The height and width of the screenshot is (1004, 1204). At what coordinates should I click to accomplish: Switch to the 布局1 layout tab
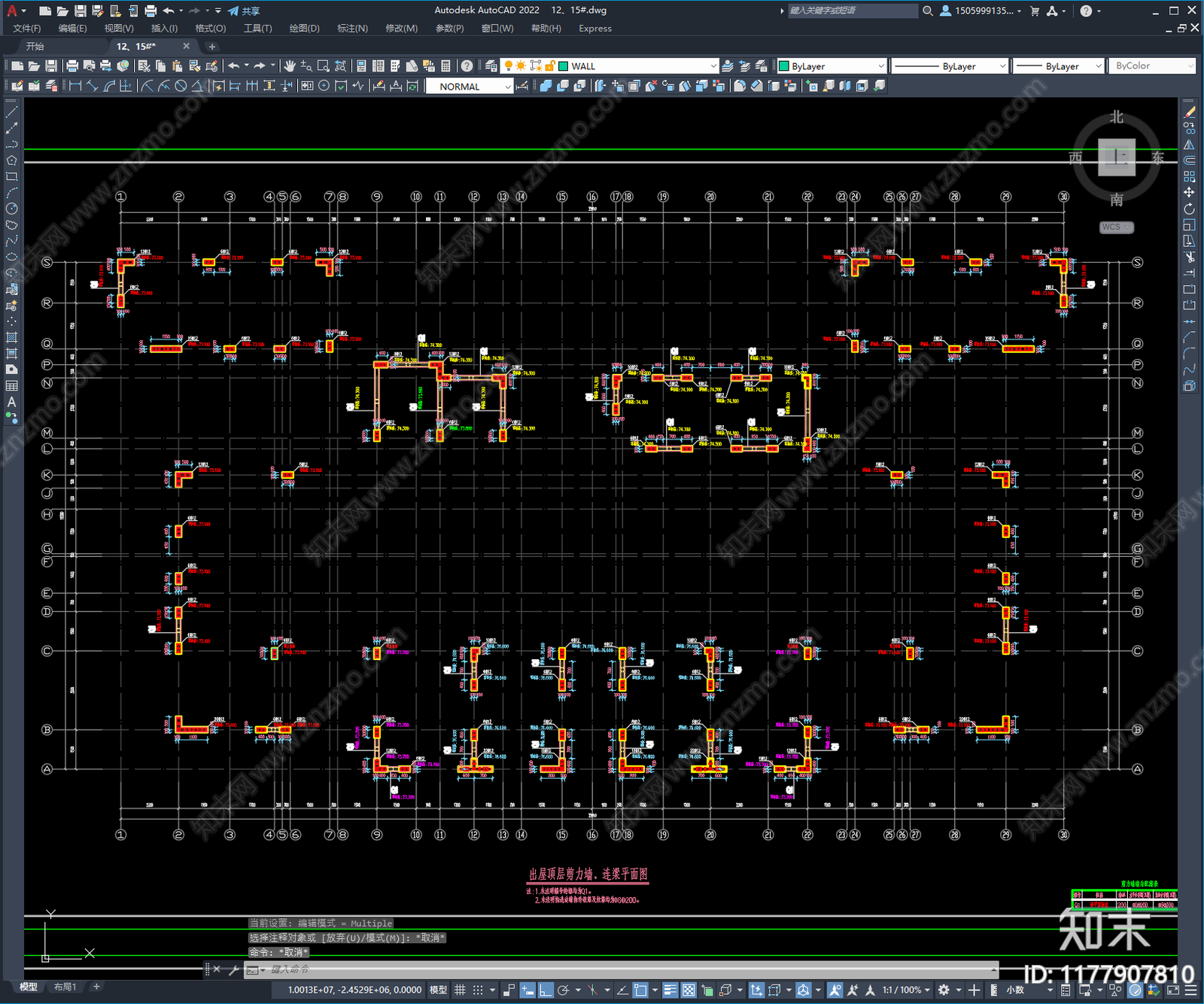(65, 987)
